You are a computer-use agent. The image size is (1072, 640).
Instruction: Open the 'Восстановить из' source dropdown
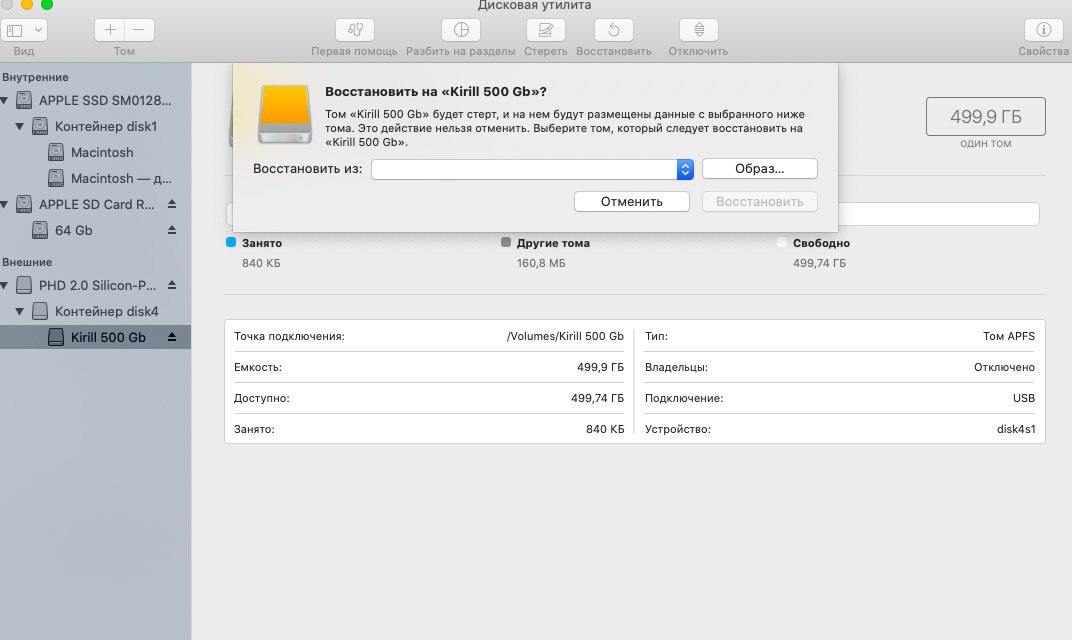532,169
